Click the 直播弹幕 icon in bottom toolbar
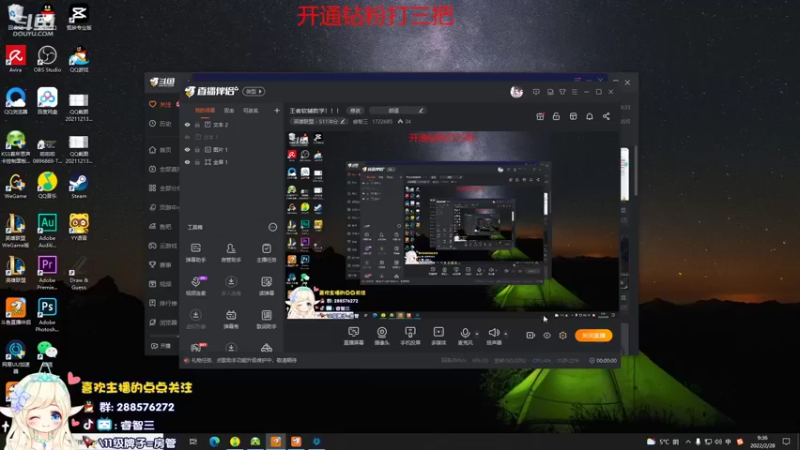The height and width of the screenshot is (450, 800). point(354,336)
